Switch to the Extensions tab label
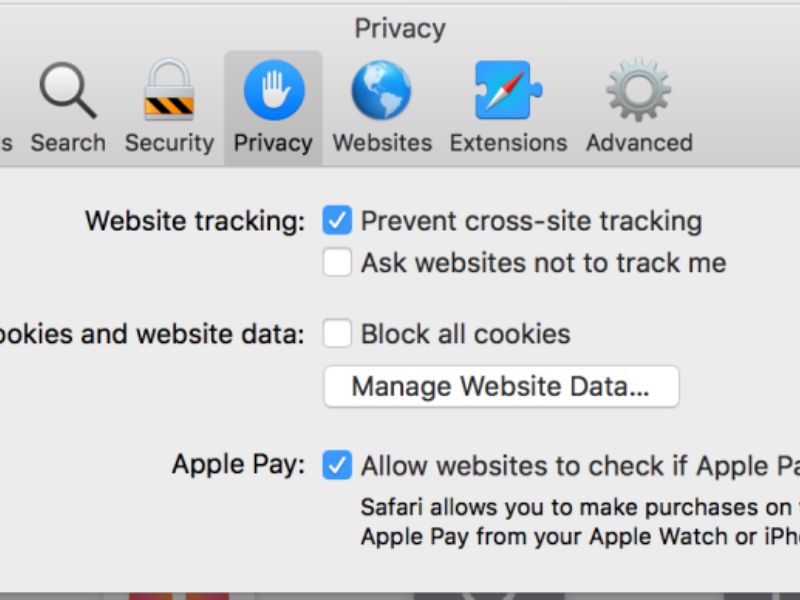Image resolution: width=800 pixels, height=600 pixels. pos(508,142)
